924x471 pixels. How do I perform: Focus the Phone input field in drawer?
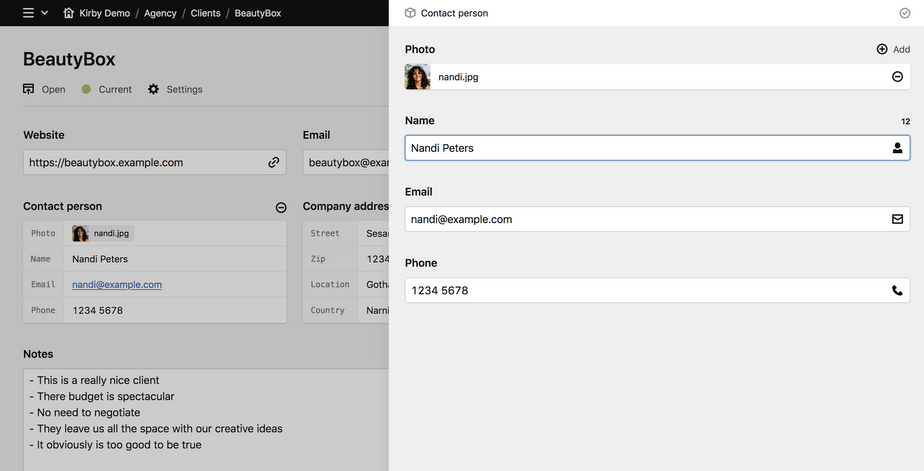tap(640, 291)
